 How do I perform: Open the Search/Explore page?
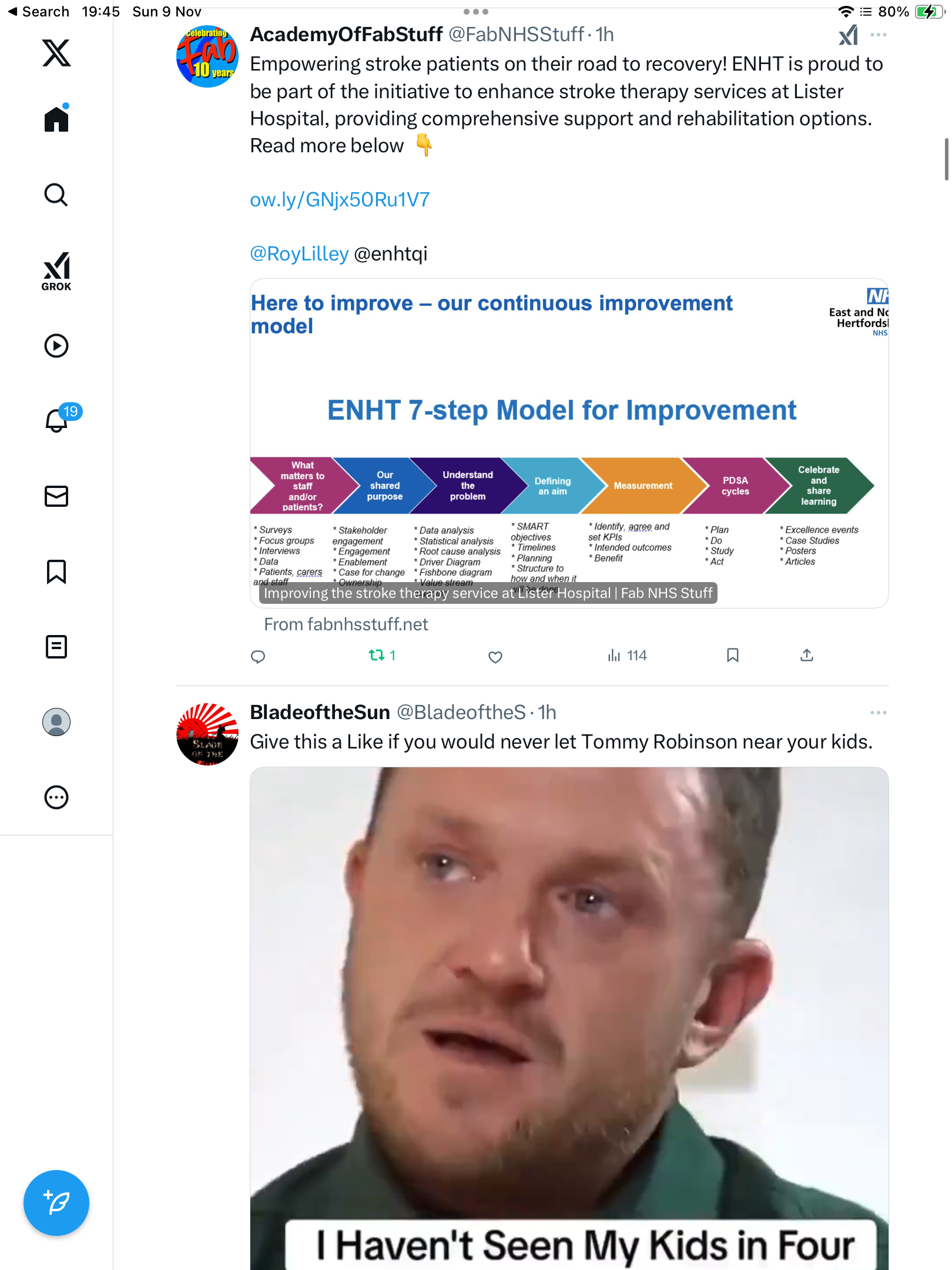click(56, 195)
